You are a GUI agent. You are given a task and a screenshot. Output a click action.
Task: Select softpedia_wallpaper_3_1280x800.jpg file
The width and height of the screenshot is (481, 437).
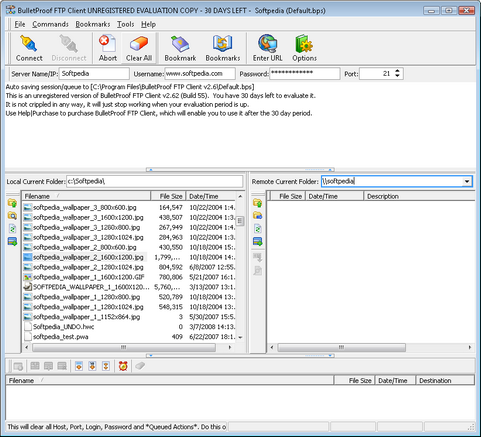(x=86, y=227)
